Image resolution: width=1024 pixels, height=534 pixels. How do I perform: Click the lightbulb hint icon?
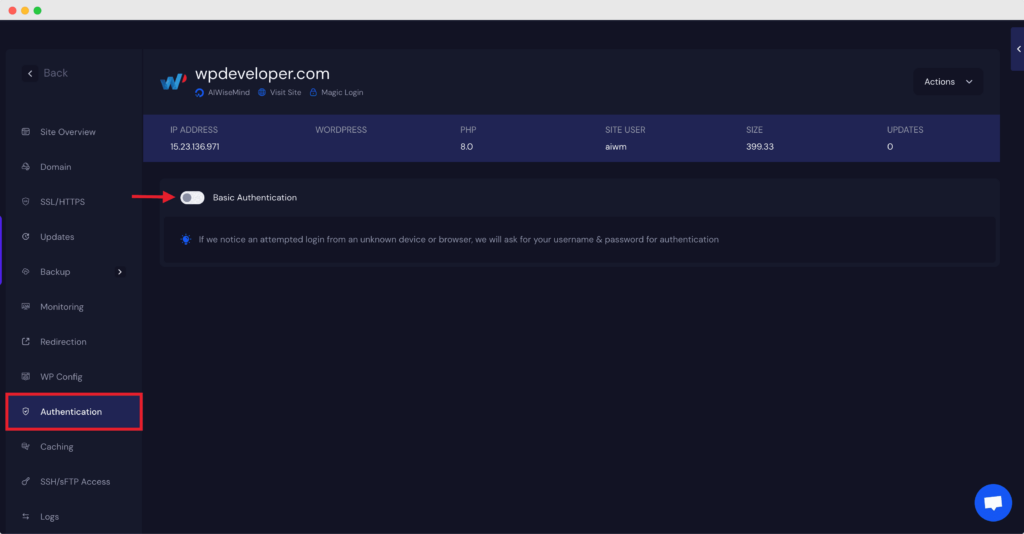(x=185, y=240)
